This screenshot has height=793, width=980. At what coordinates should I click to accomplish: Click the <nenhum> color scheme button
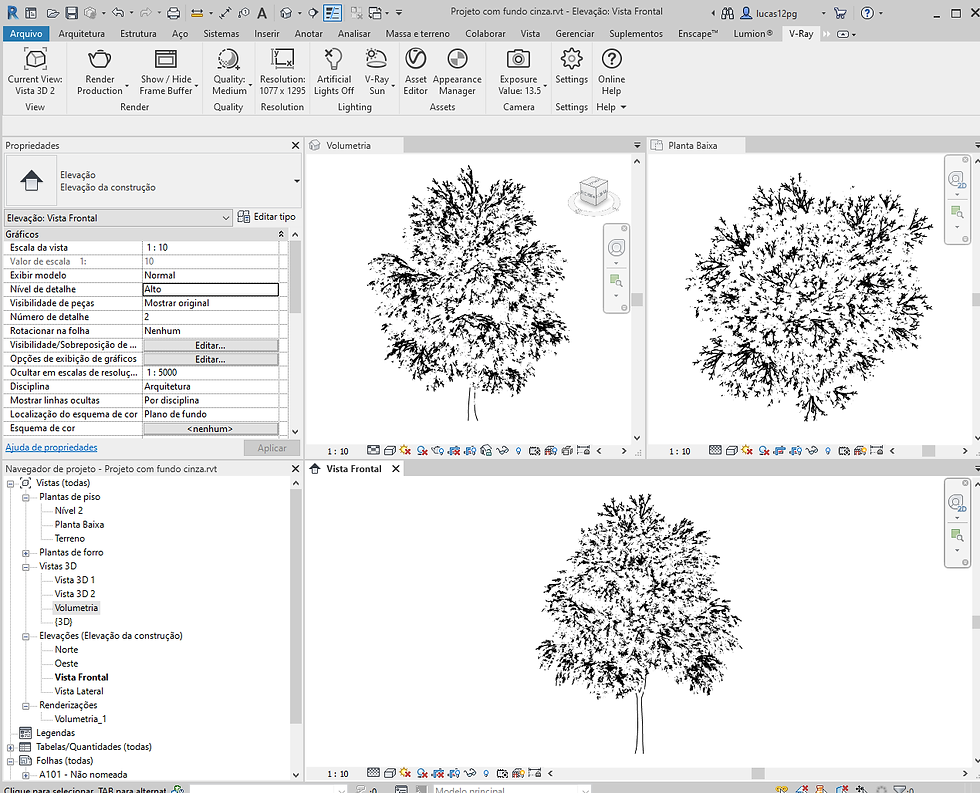pos(211,429)
